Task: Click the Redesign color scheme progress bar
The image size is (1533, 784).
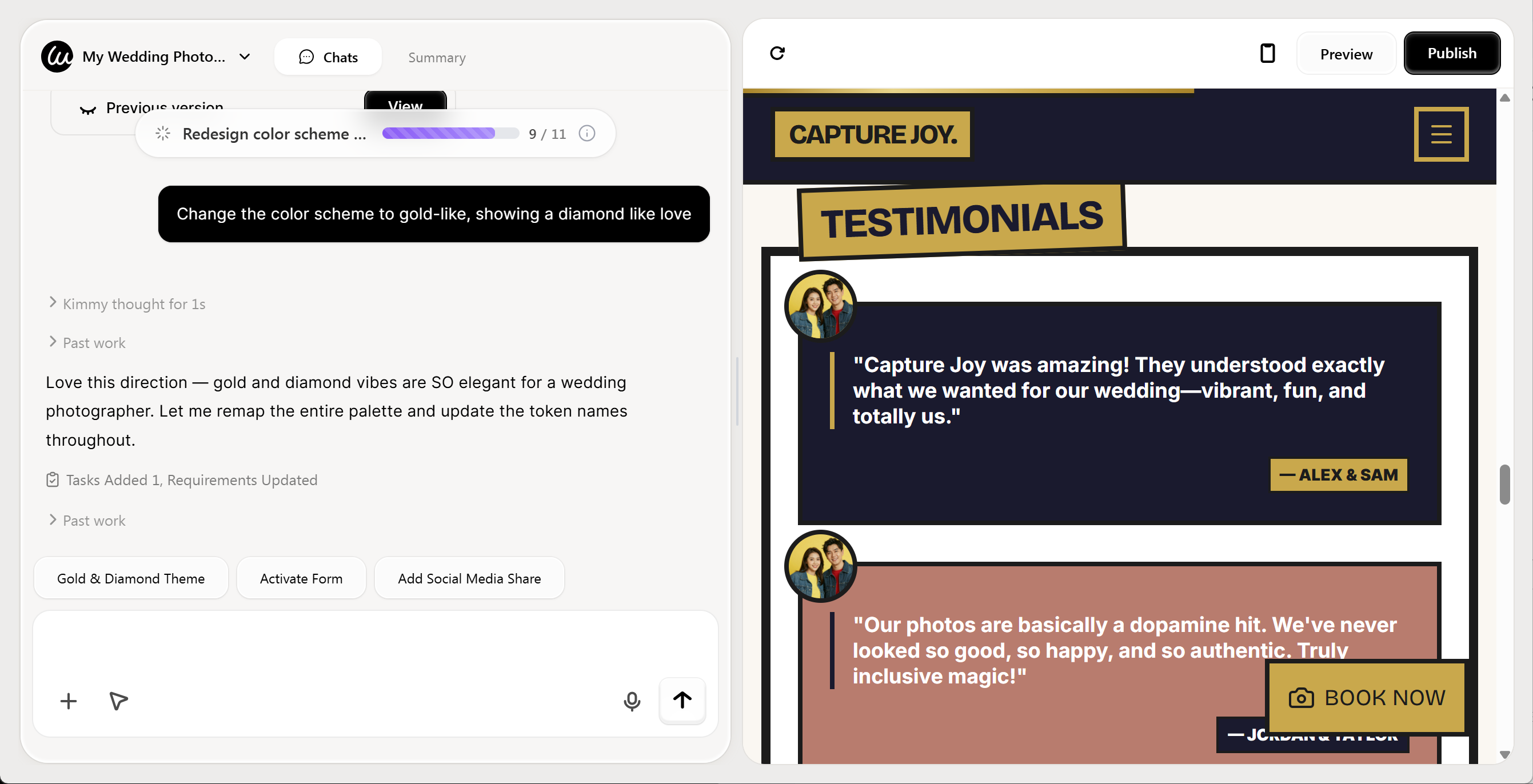Action: point(450,134)
